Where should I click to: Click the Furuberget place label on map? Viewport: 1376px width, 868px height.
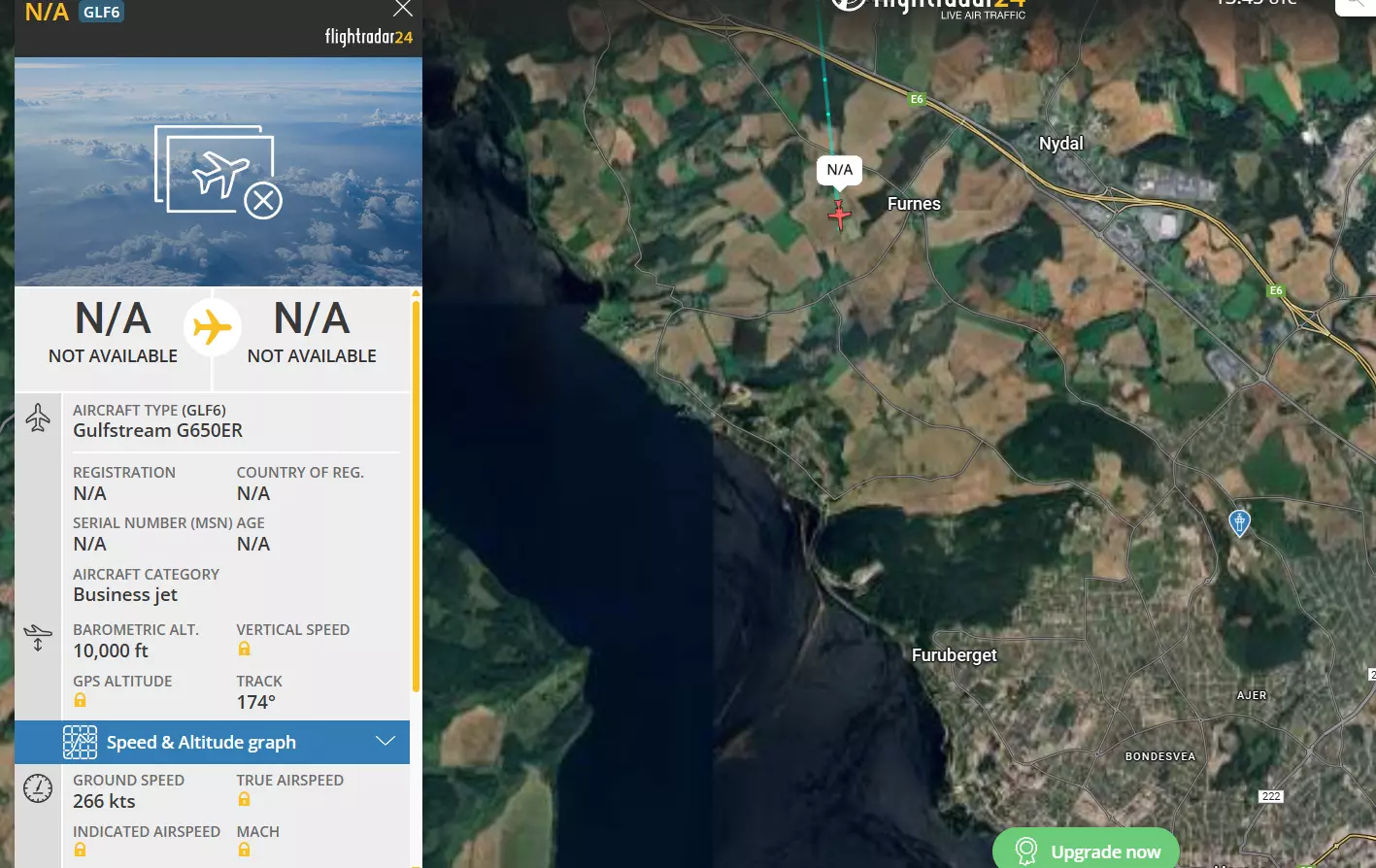(955, 655)
